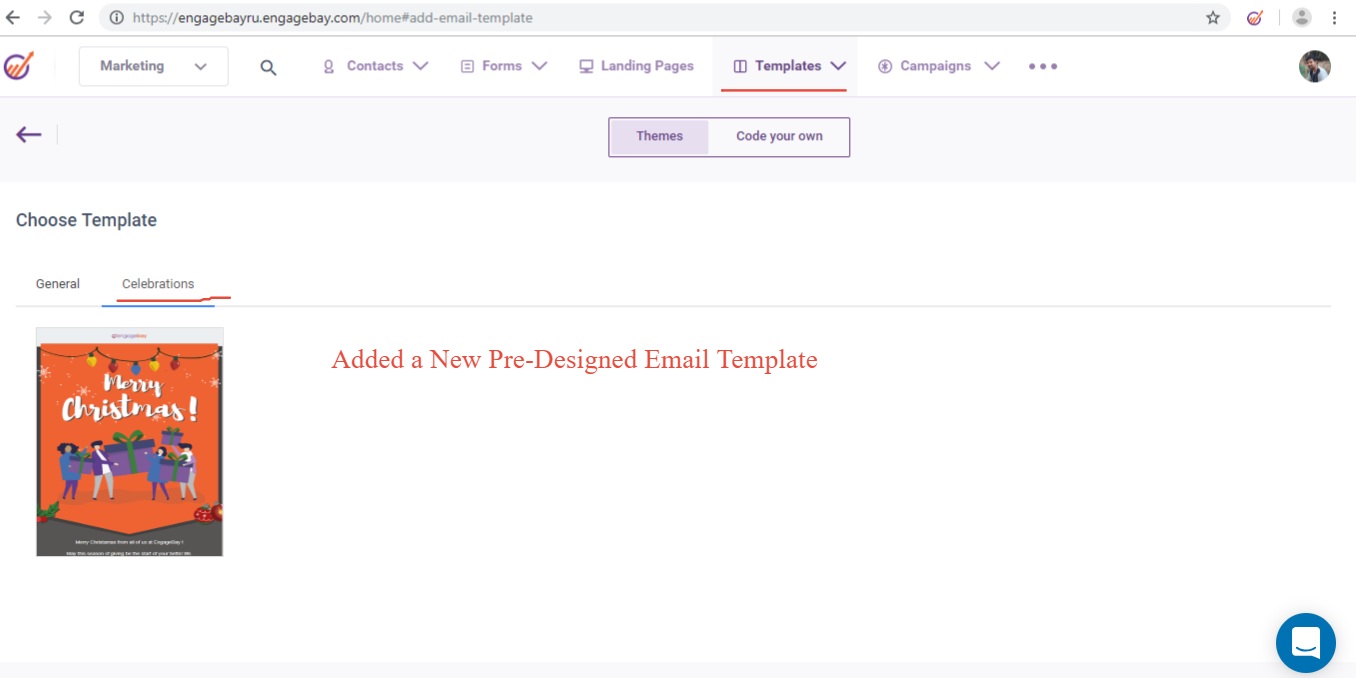Expand the Forms menu
Viewport: 1356px width, 678px height.
503,66
